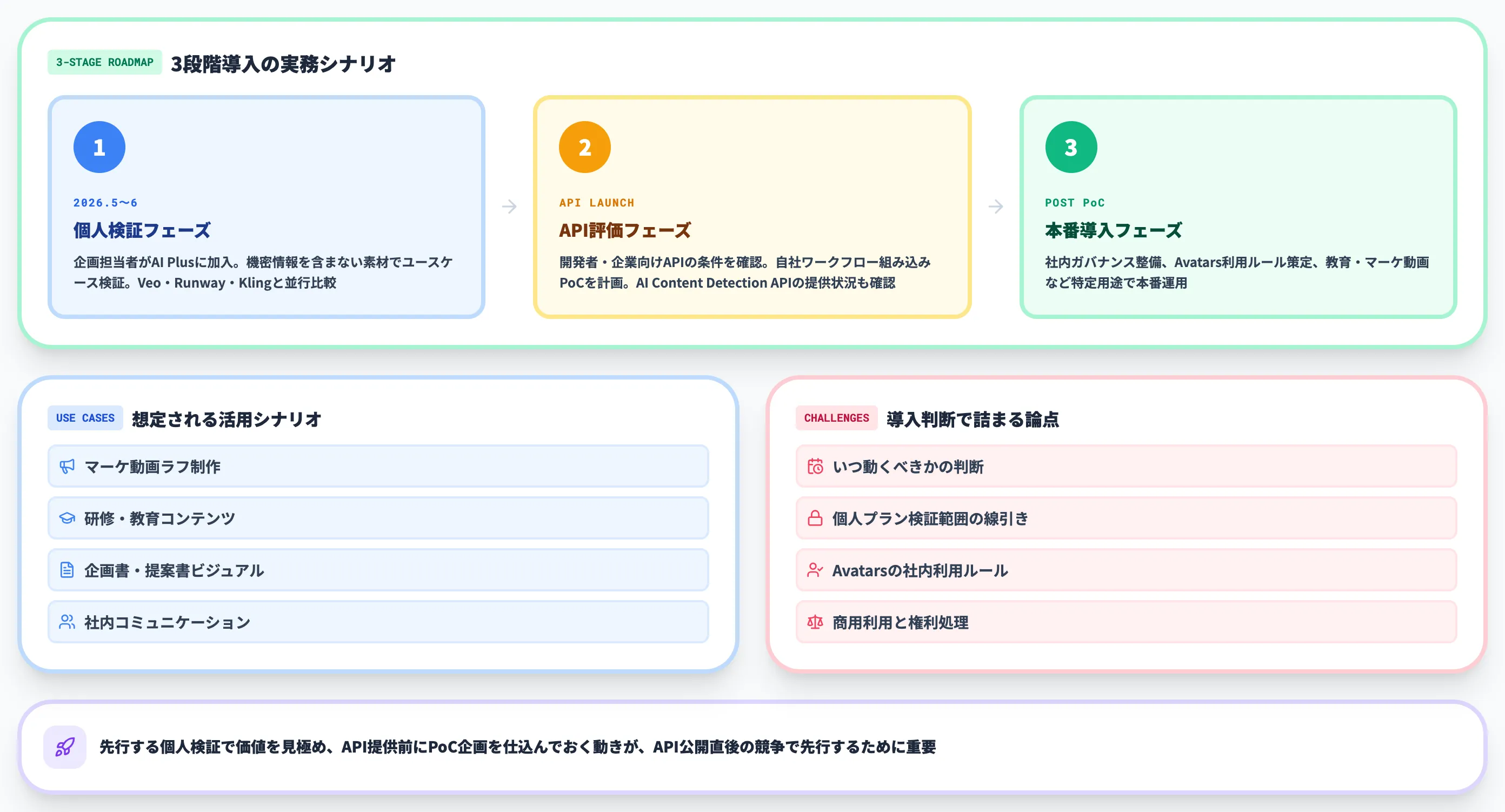Select the USE CASES badge
Image resolution: width=1505 pixels, height=812 pixels.
(x=85, y=418)
